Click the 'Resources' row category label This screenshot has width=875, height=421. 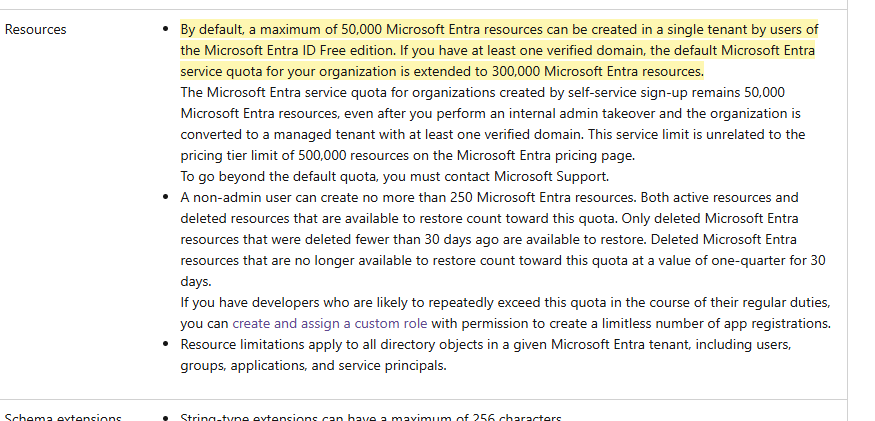[x=36, y=29]
